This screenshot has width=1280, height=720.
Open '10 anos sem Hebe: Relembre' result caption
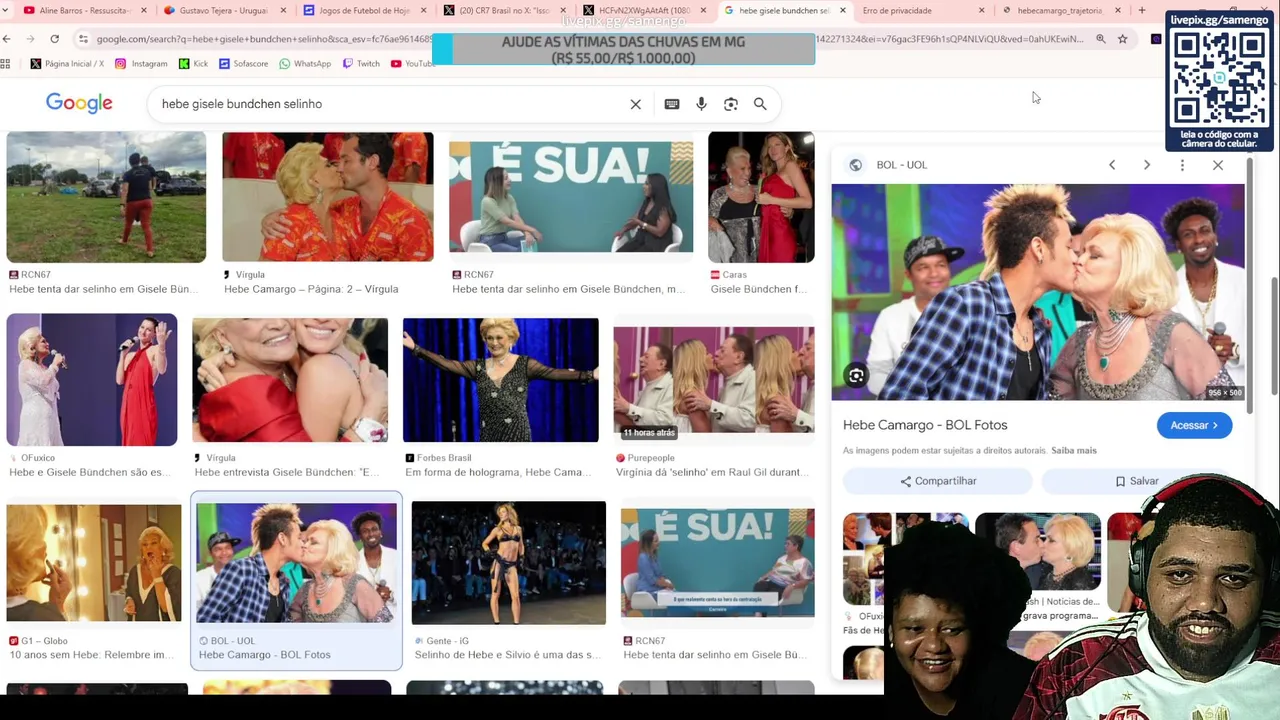[x=92, y=655]
